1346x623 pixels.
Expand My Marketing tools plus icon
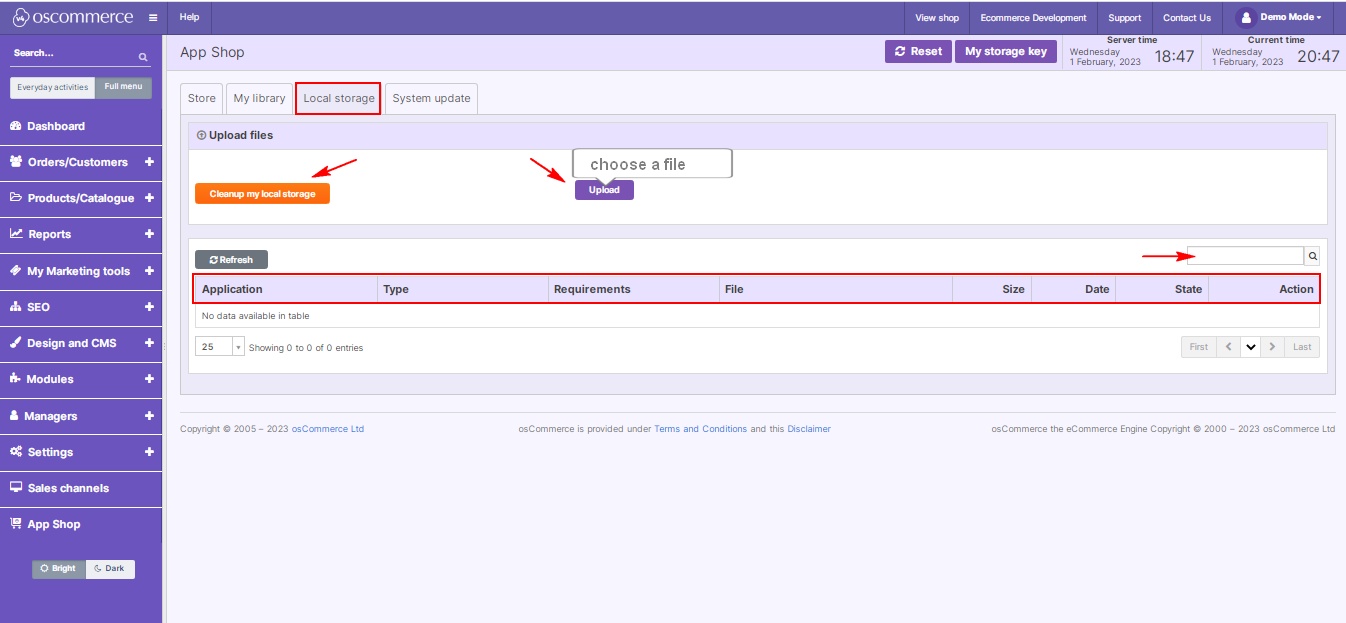click(149, 271)
